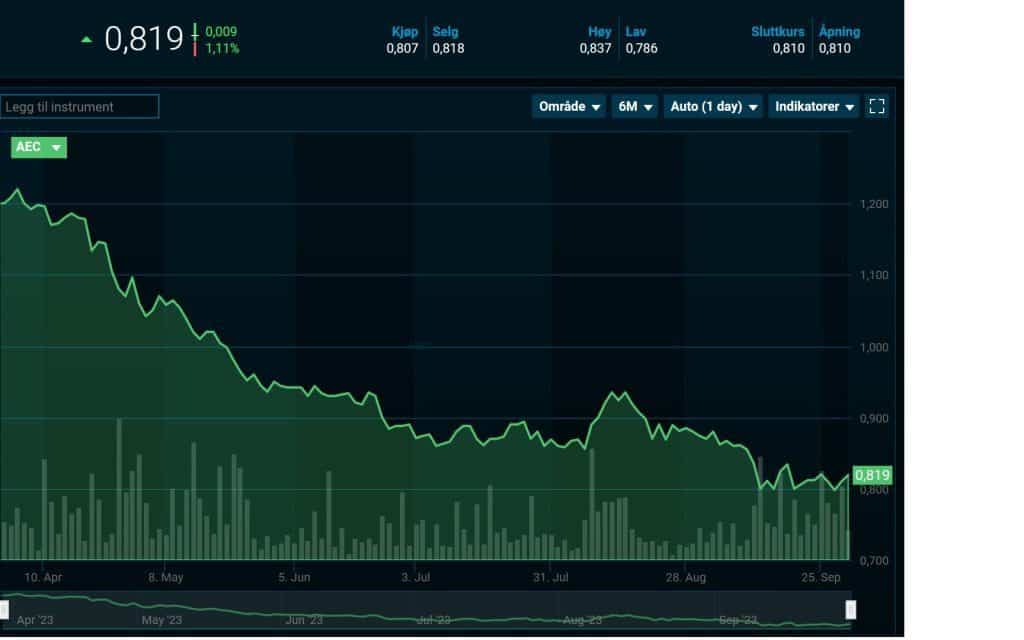Viewport: 1024px width, 640px height.
Task: Click the Høy label
Action: pos(600,31)
